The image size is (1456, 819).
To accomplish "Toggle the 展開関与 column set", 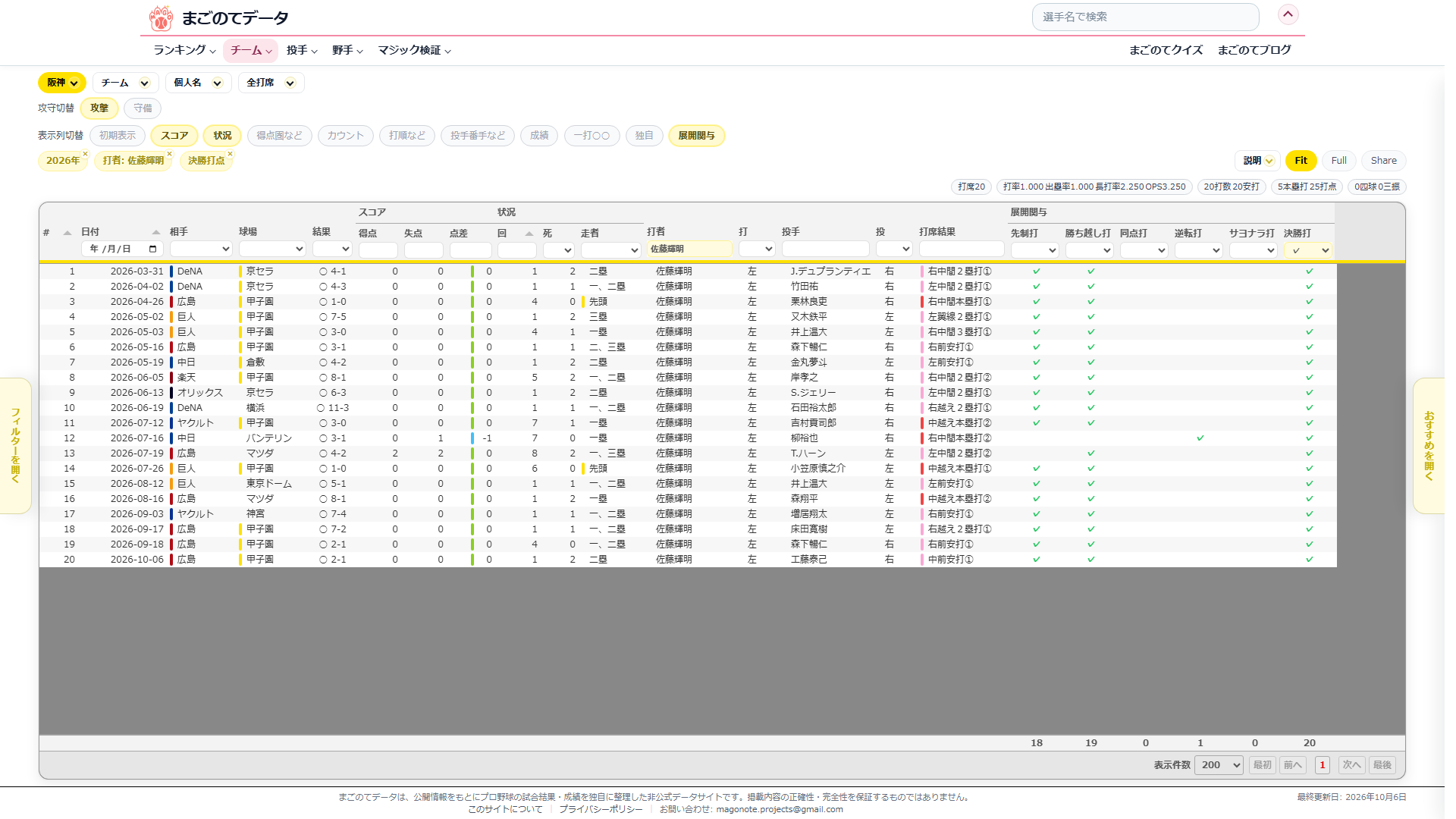I will click(x=696, y=136).
